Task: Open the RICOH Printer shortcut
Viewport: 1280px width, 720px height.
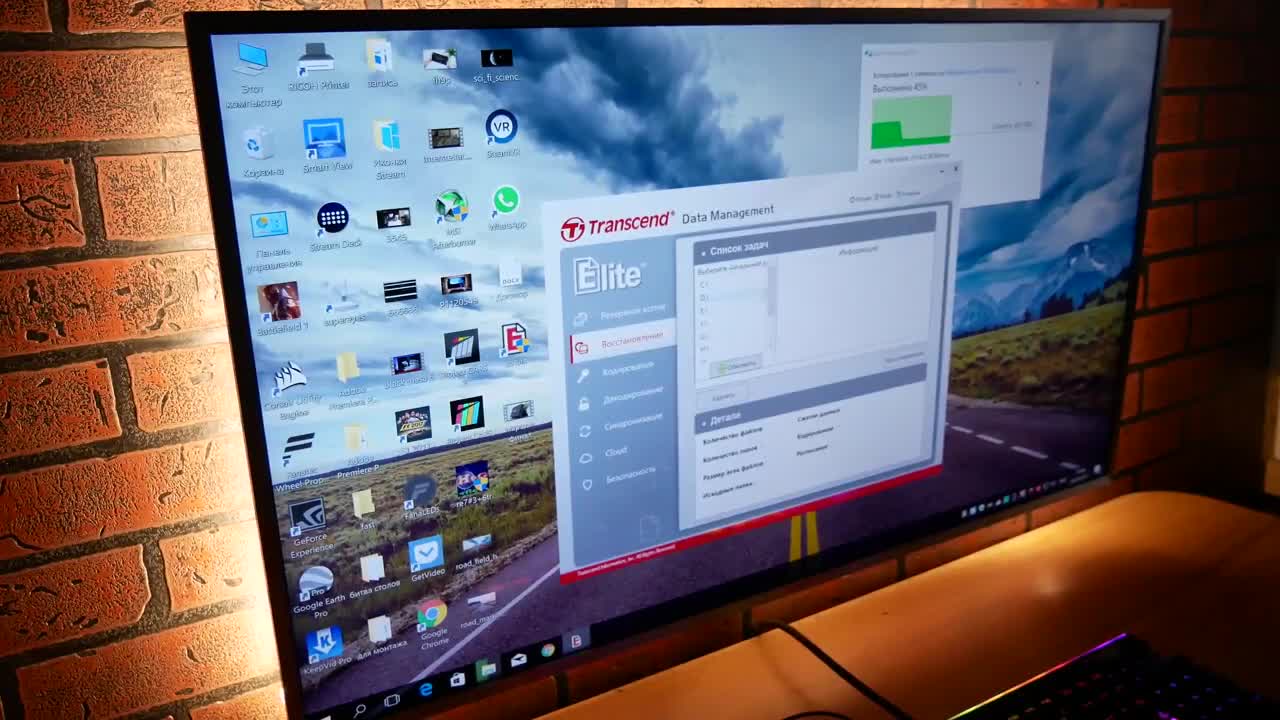Action: (x=317, y=66)
